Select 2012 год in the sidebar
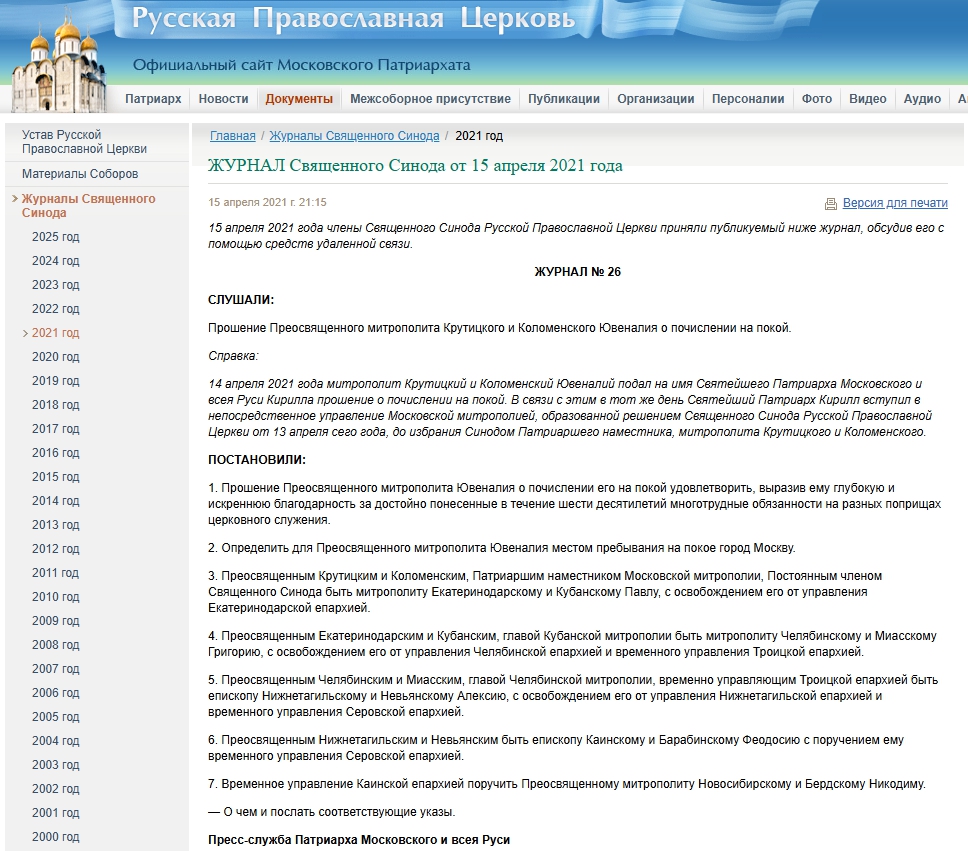 click(56, 548)
